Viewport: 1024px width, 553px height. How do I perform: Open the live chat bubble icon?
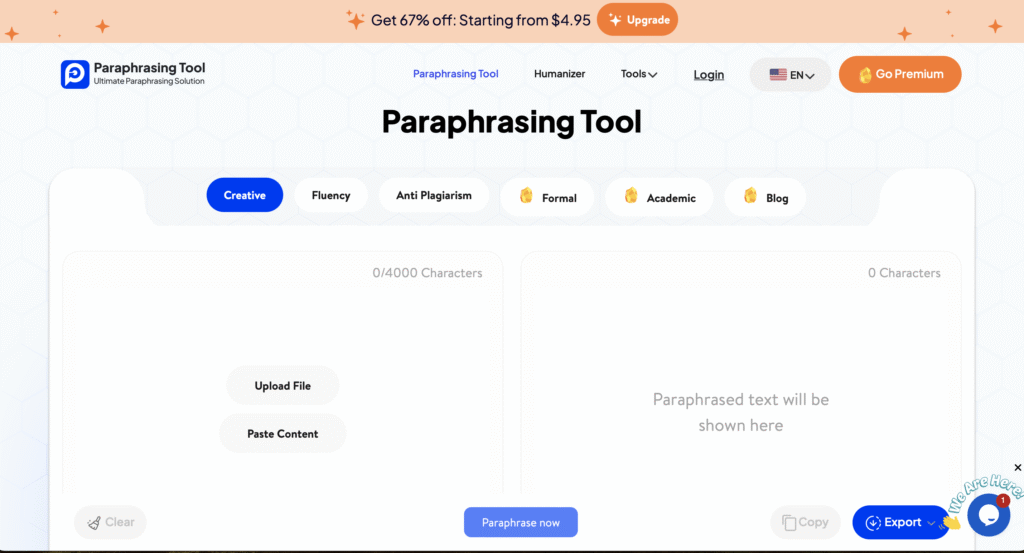tap(988, 515)
